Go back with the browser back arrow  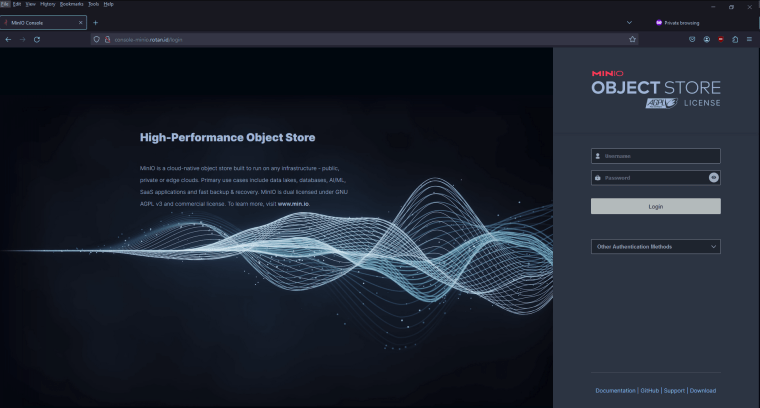tap(8, 40)
